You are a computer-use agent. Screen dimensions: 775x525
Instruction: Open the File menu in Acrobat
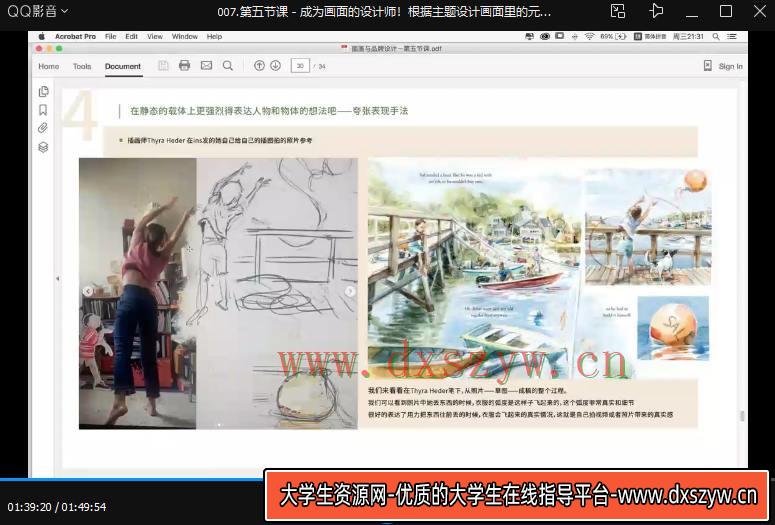point(111,37)
